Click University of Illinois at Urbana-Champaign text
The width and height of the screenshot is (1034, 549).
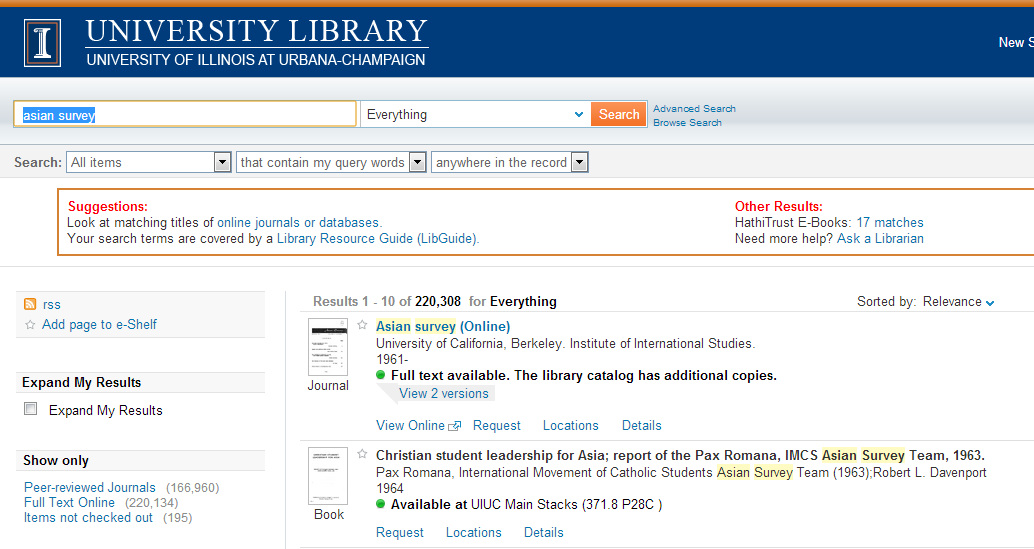tap(256, 60)
